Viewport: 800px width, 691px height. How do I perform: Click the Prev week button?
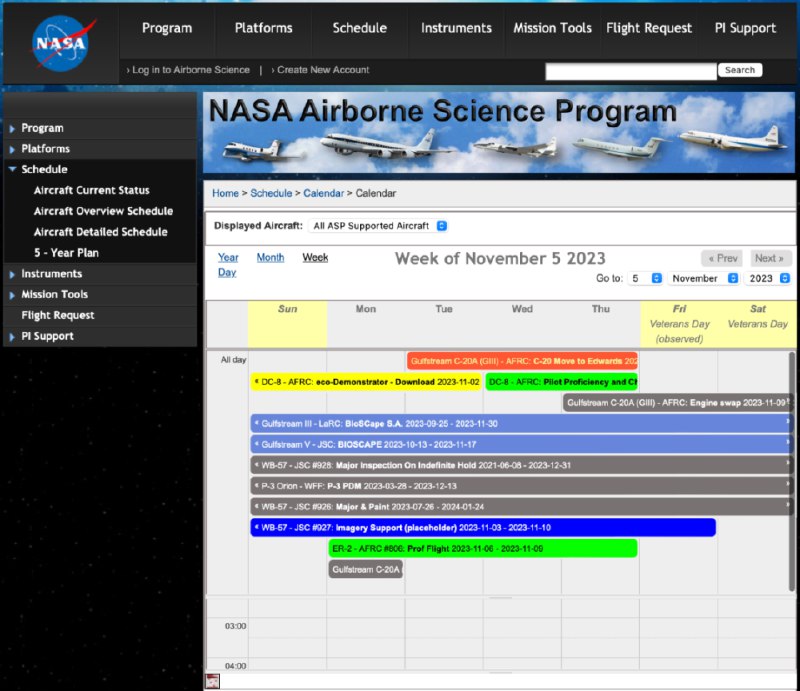pos(722,258)
